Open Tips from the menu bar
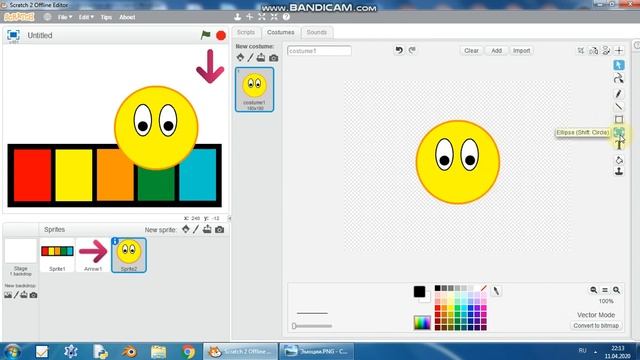Screen dimensions: 640x360 point(106,17)
